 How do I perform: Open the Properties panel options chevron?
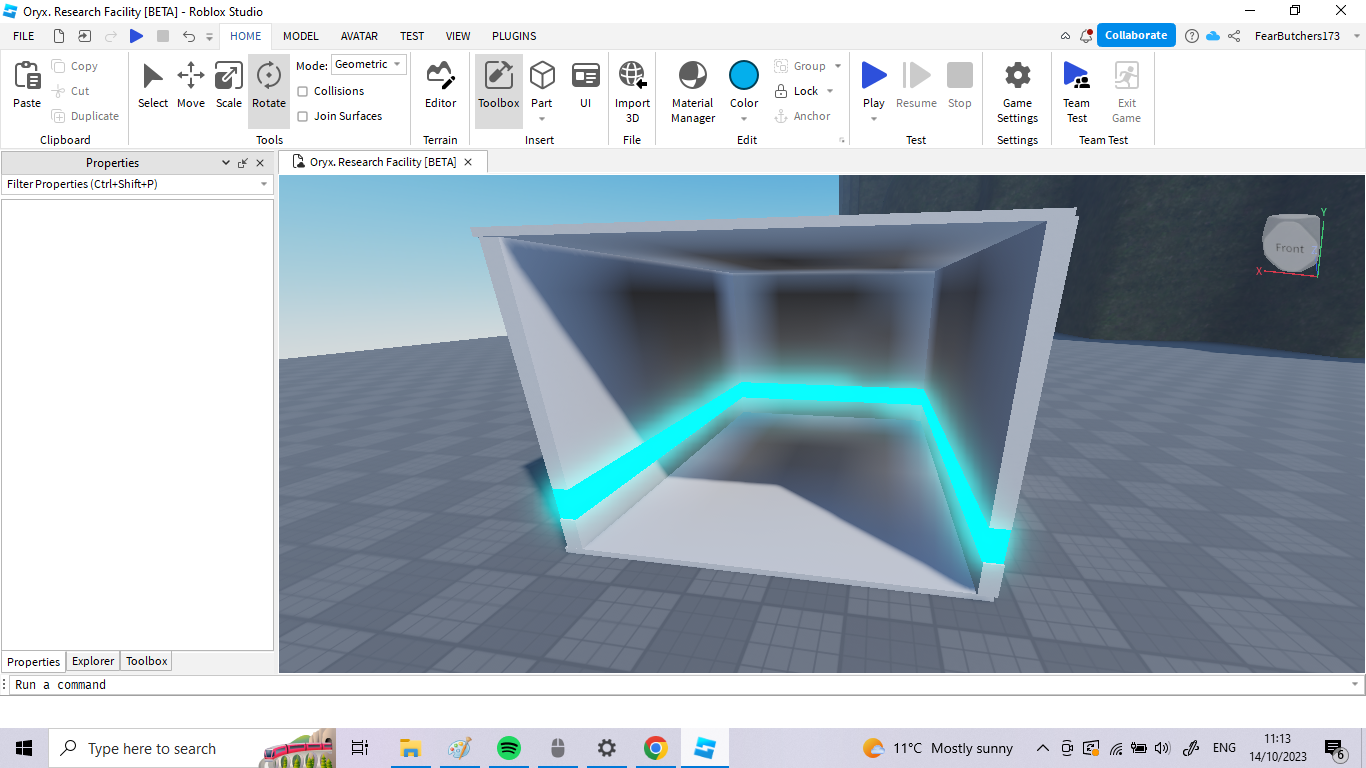coord(226,163)
